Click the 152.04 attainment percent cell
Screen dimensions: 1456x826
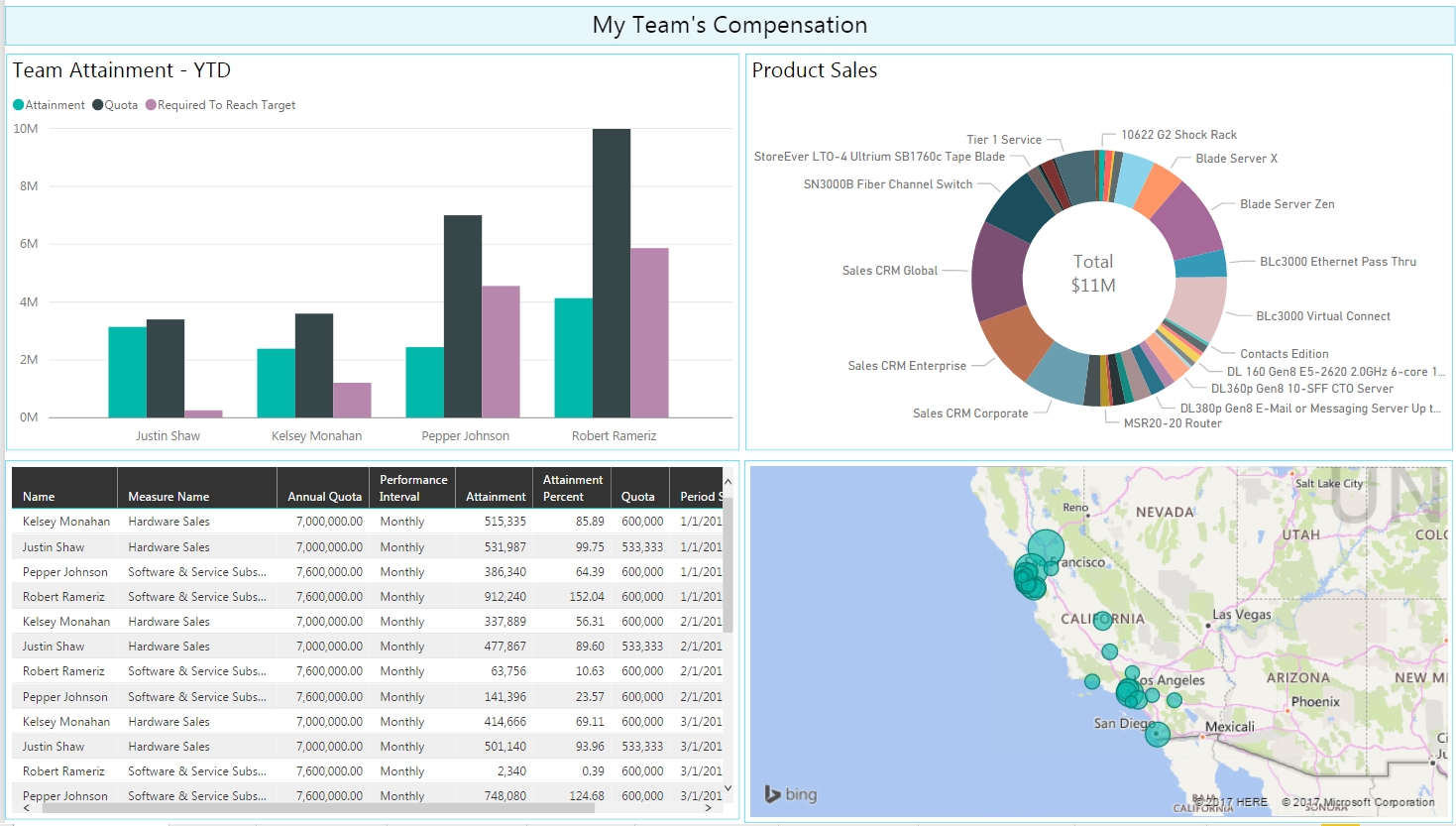[x=587, y=597]
